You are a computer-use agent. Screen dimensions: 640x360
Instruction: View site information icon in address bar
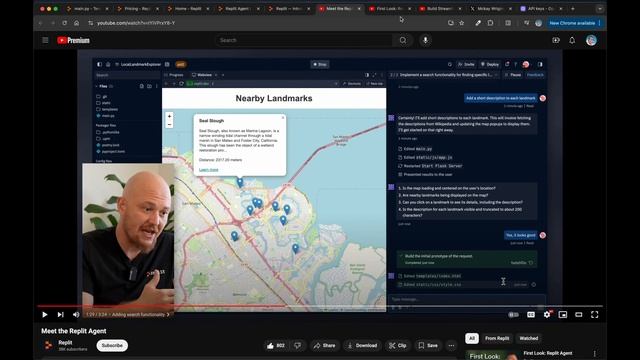click(91, 23)
